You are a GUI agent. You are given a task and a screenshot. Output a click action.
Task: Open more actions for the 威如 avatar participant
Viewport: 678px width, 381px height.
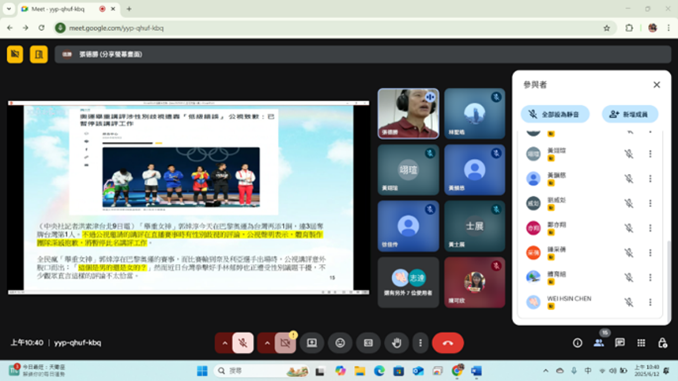(x=650, y=203)
